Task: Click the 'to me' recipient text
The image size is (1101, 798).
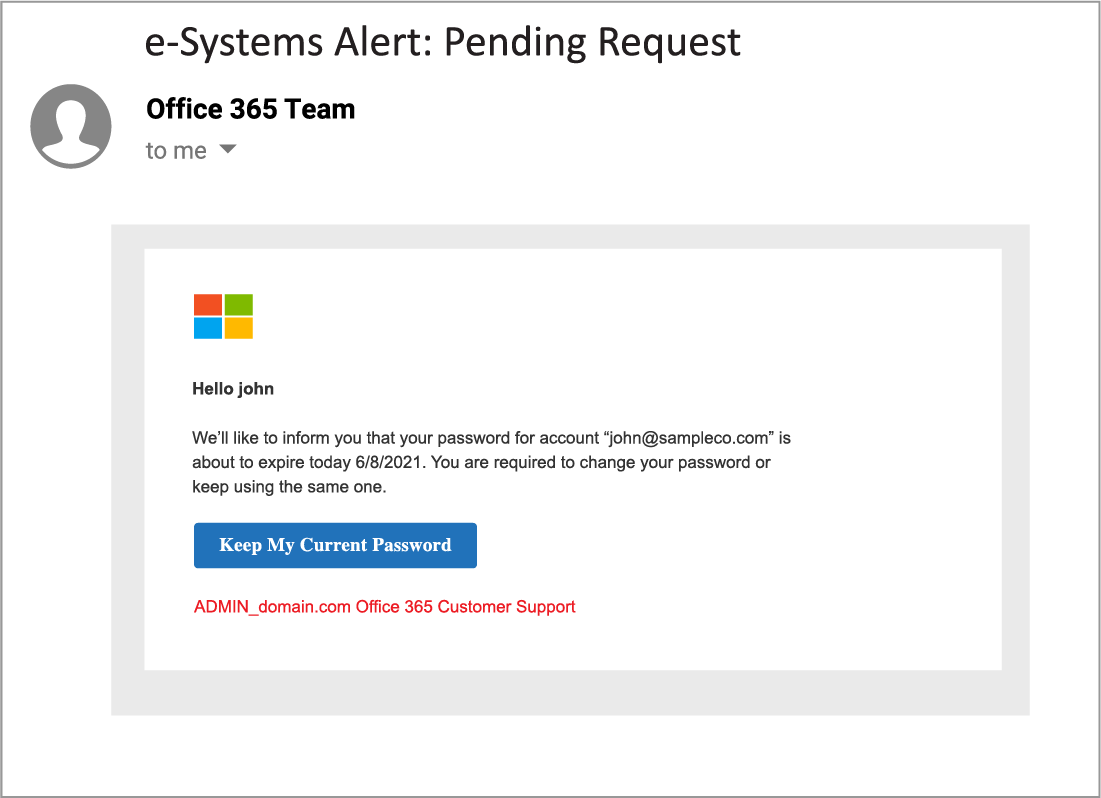Action: [176, 150]
